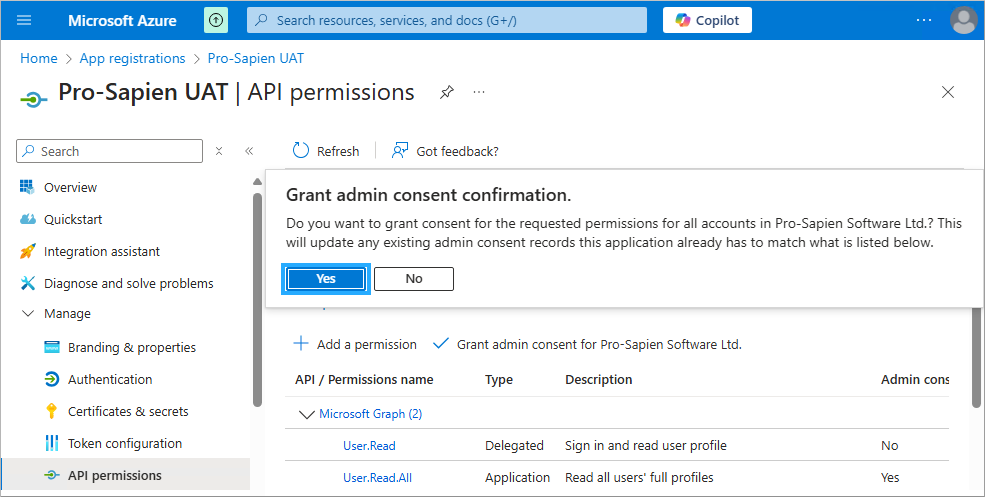The image size is (985, 497).
Task: Open Token configuration
Action: [x=125, y=444]
